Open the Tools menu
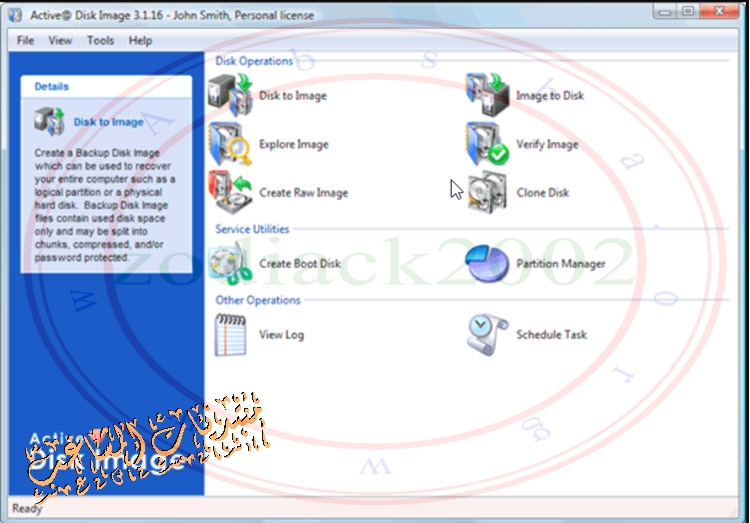 click(100, 41)
